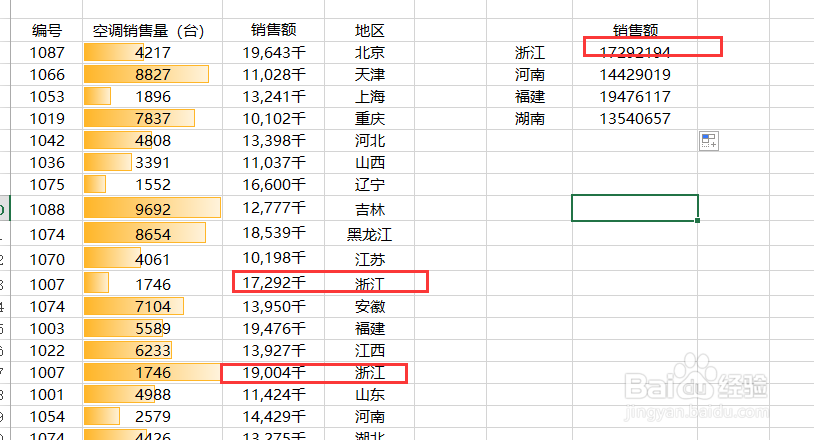Screen dimensions: 814x440
Task: Select the region cell 黑龙江
Action: 370,235
